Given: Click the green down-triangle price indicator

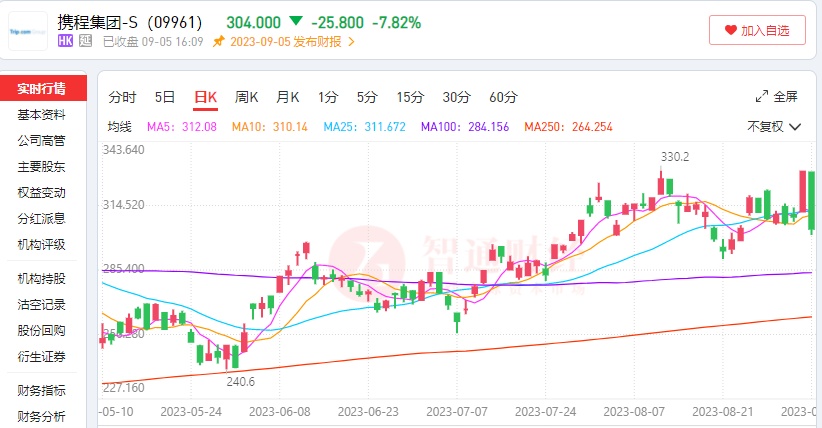Looking at the screenshot, I should (x=296, y=21).
